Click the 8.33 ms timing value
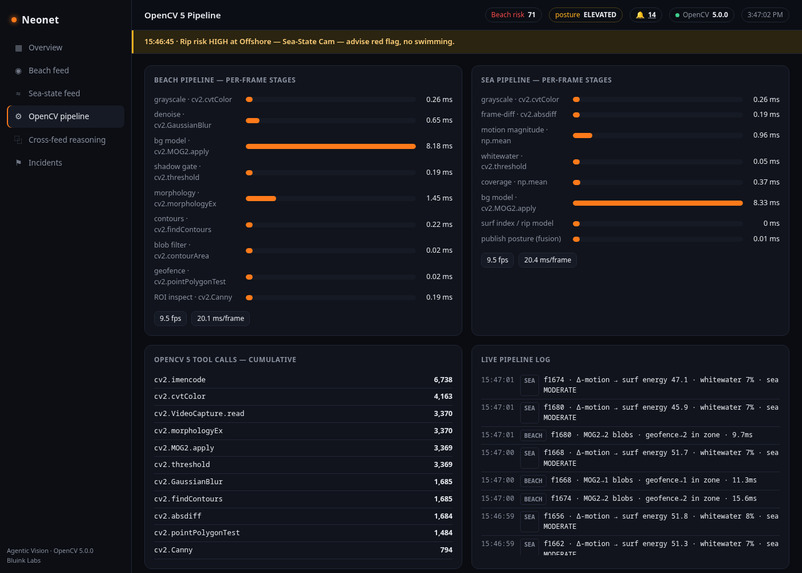Viewport: 802px width, 573px height. [766, 203]
